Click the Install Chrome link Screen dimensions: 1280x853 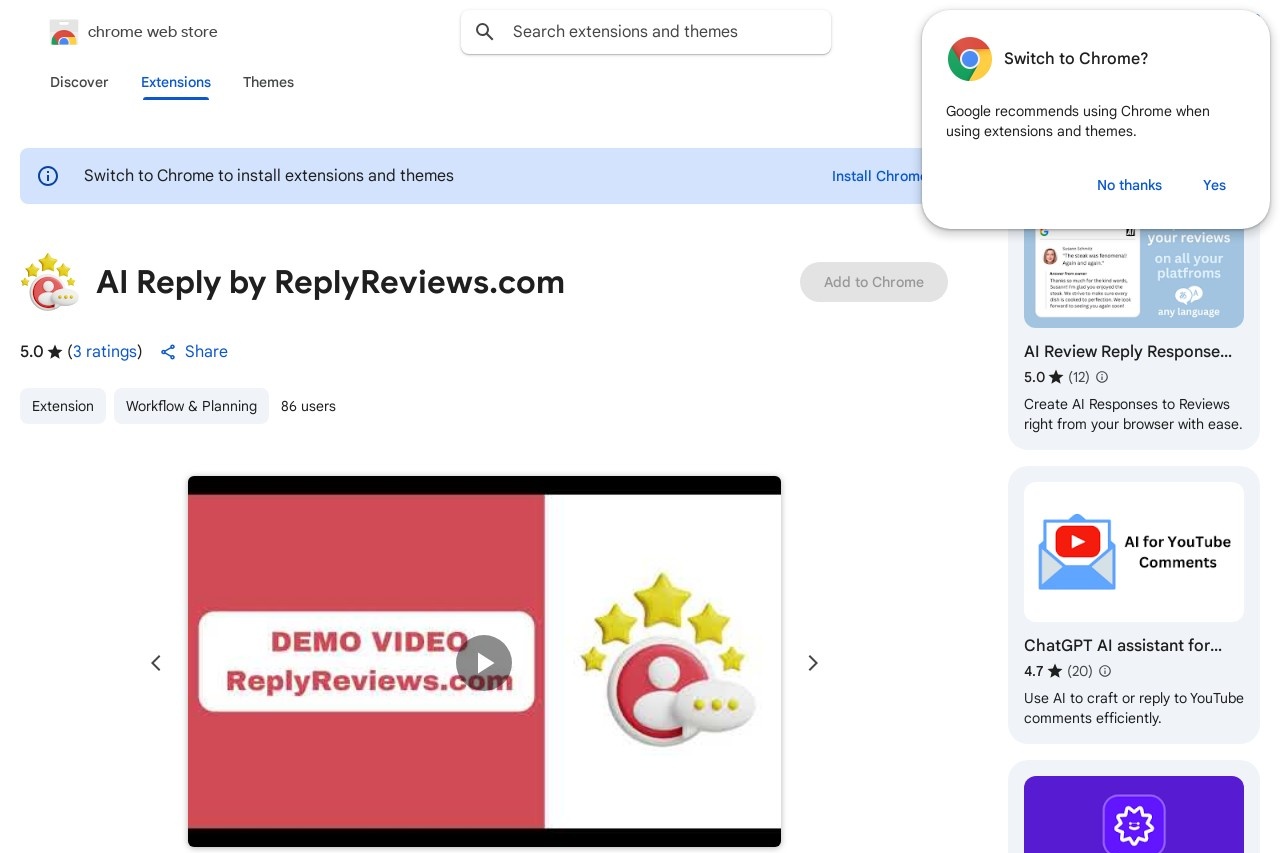coord(878,176)
